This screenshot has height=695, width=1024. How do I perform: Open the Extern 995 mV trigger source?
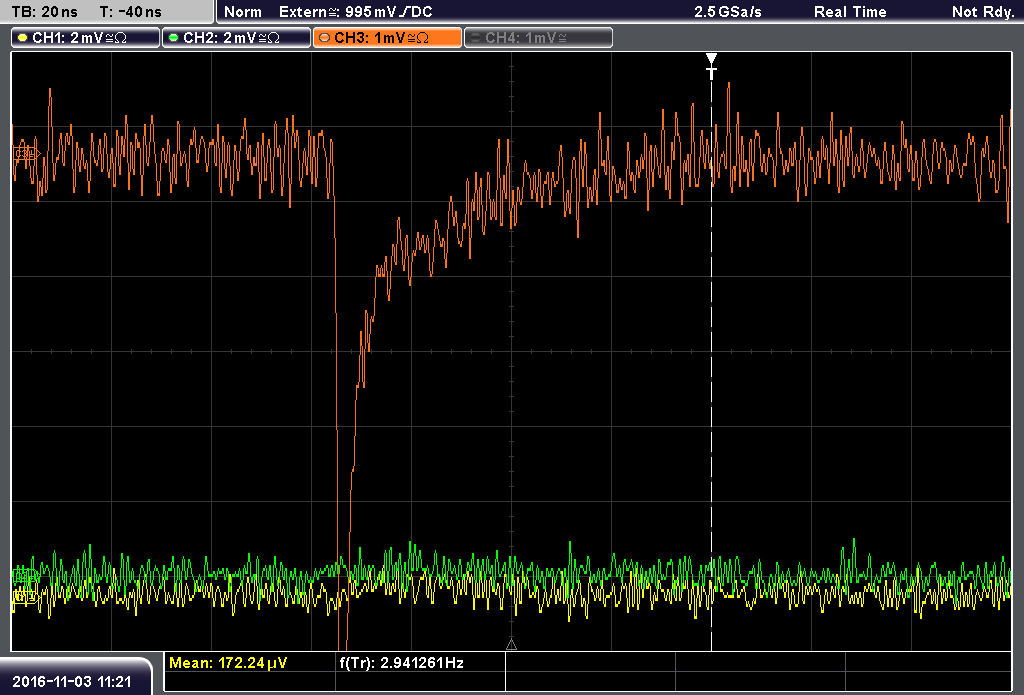(x=355, y=12)
